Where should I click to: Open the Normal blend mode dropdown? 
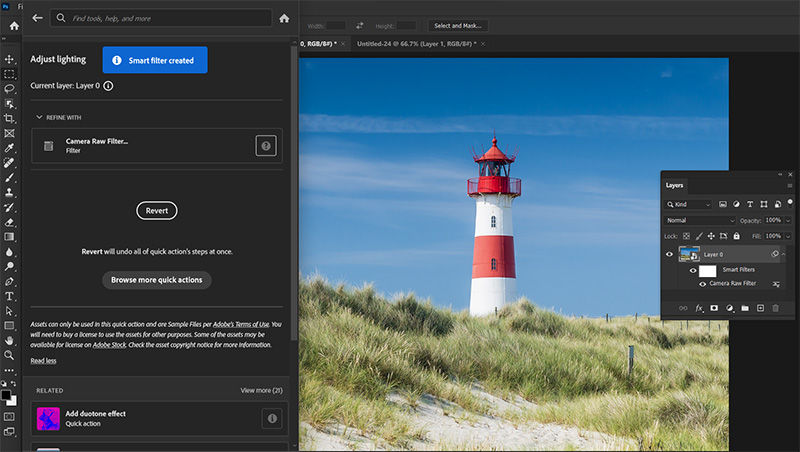click(x=700, y=220)
